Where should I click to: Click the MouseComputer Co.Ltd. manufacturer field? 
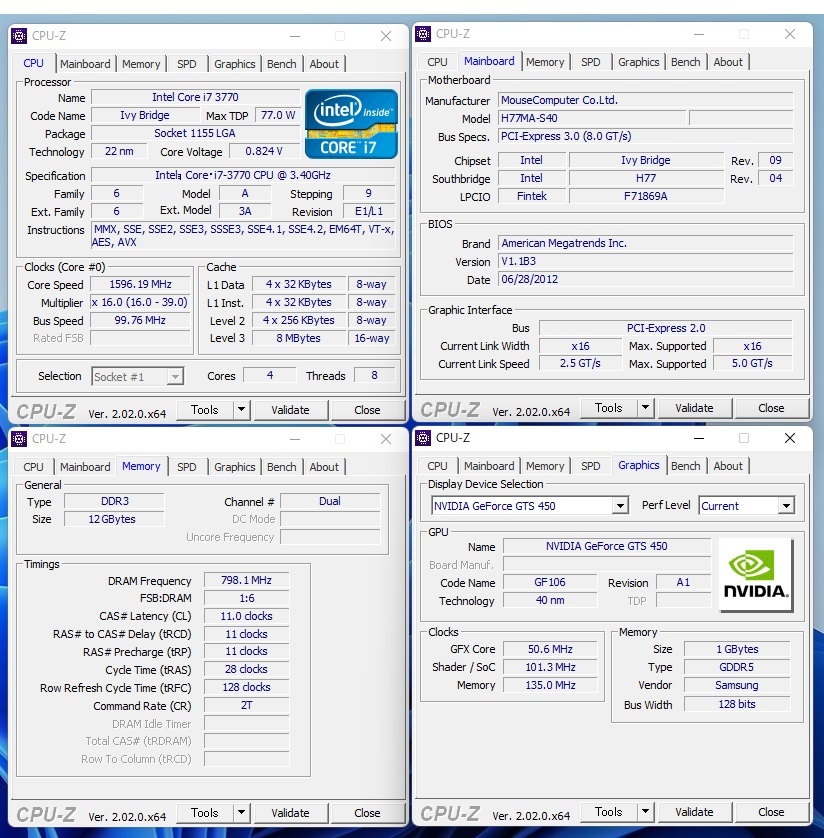(646, 100)
